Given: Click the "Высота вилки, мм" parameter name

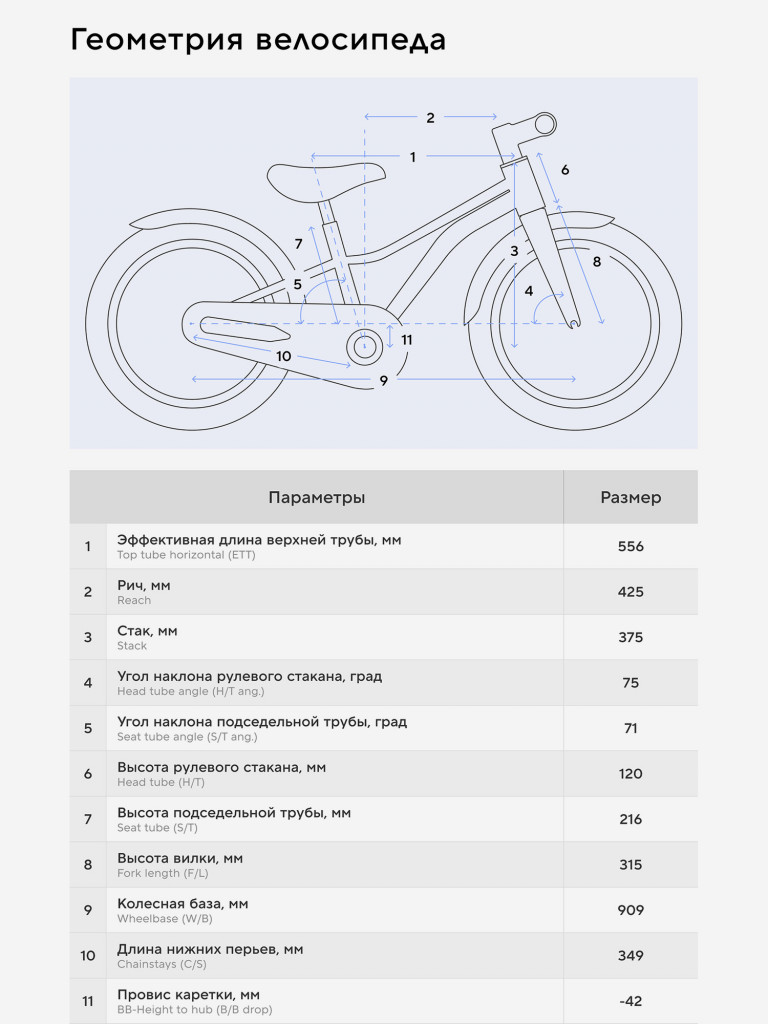Looking at the screenshot, I should pyautogui.click(x=180, y=858).
